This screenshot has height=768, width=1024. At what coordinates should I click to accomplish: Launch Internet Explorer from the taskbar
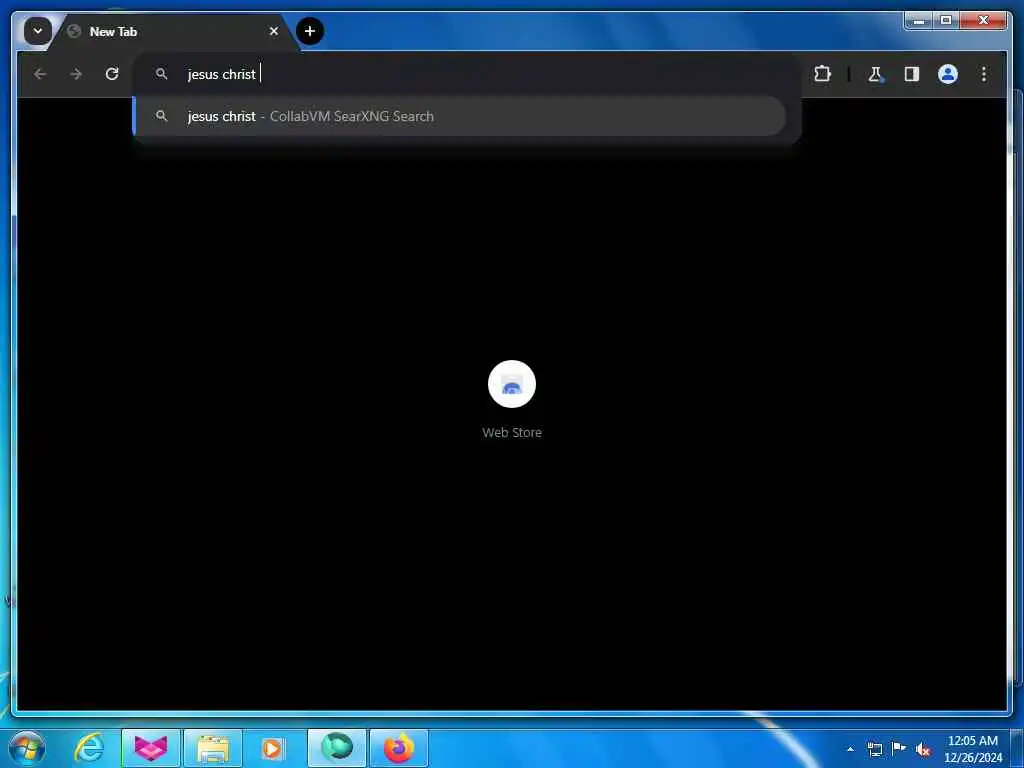click(x=89, y=748)
